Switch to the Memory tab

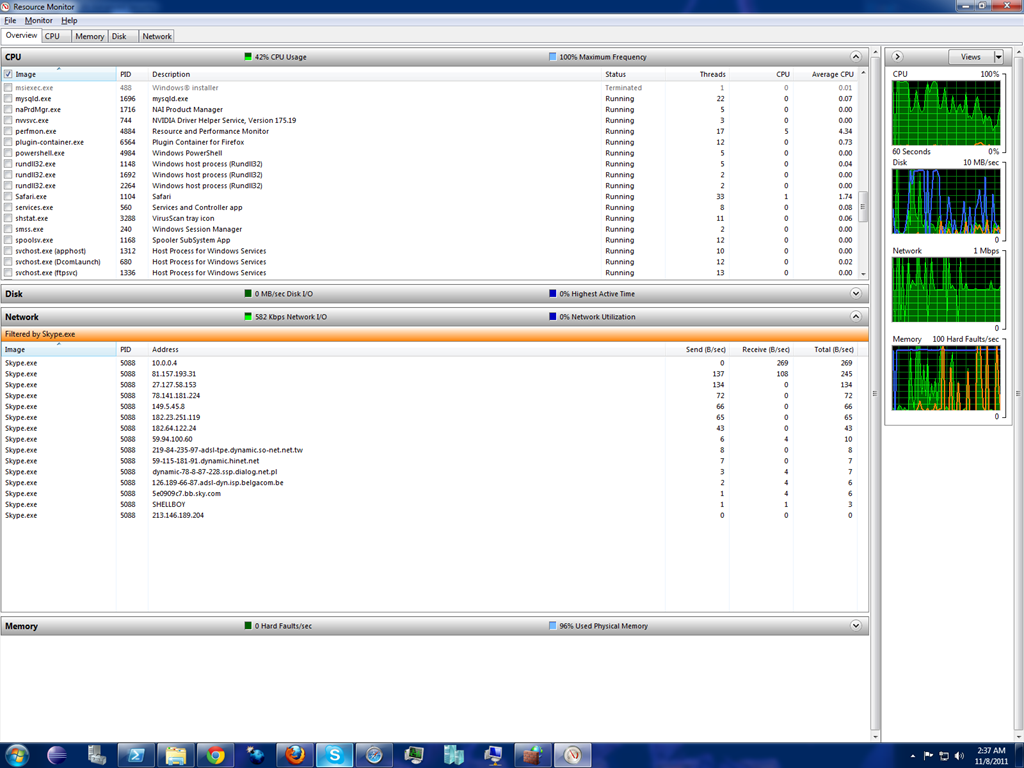89,37
